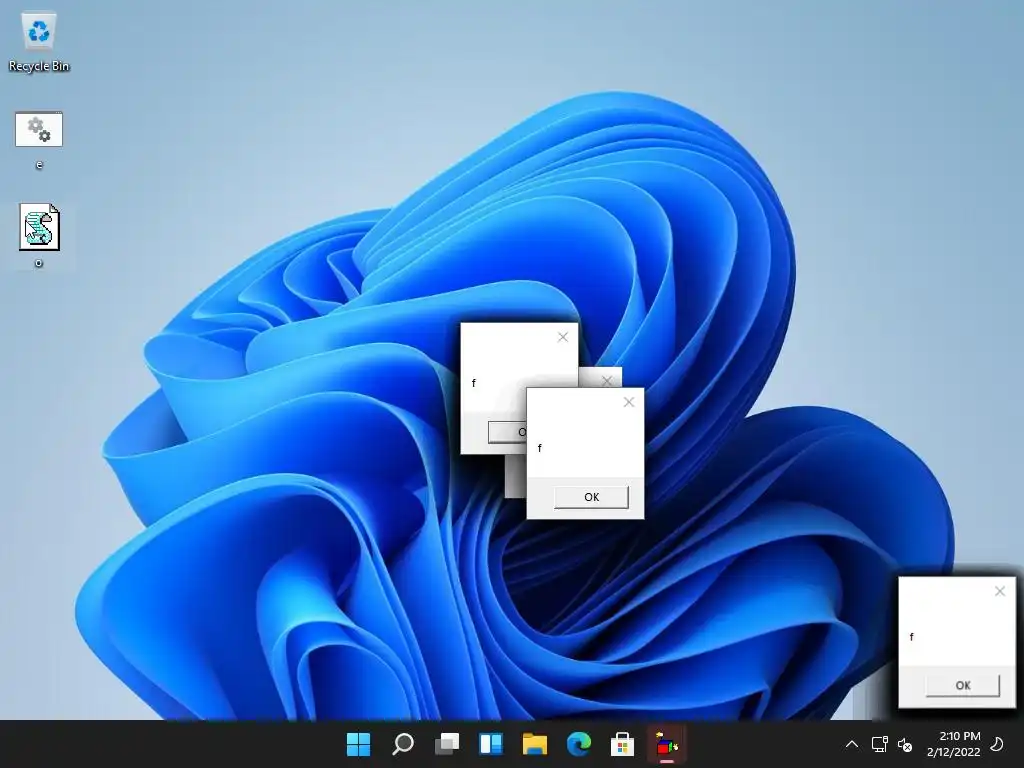Open the Recycle Bin desktop icon
The image size is (1024, 768).
pyautogui.click(x=39, y=42)
